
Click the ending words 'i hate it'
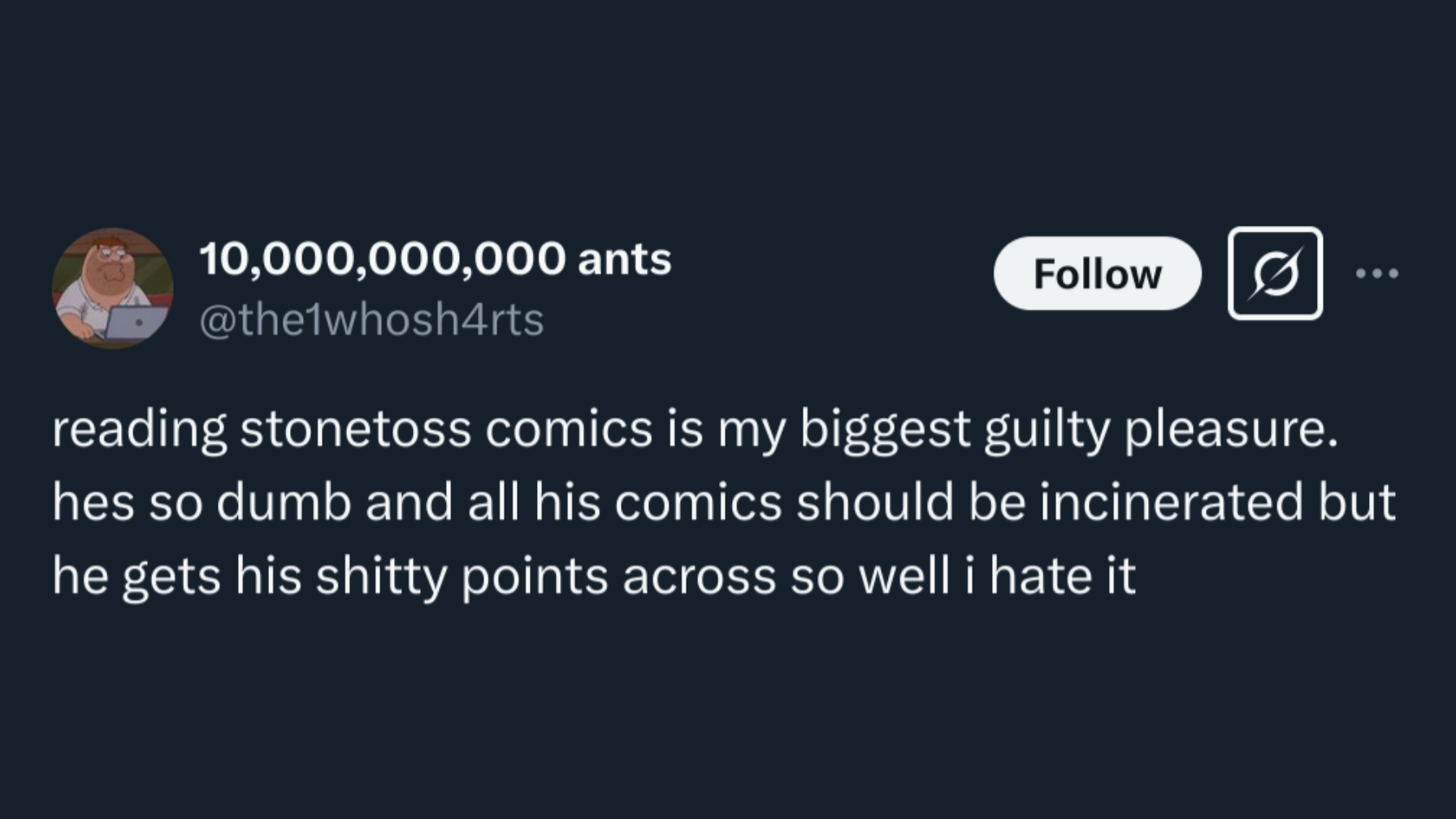point(1051,575)
